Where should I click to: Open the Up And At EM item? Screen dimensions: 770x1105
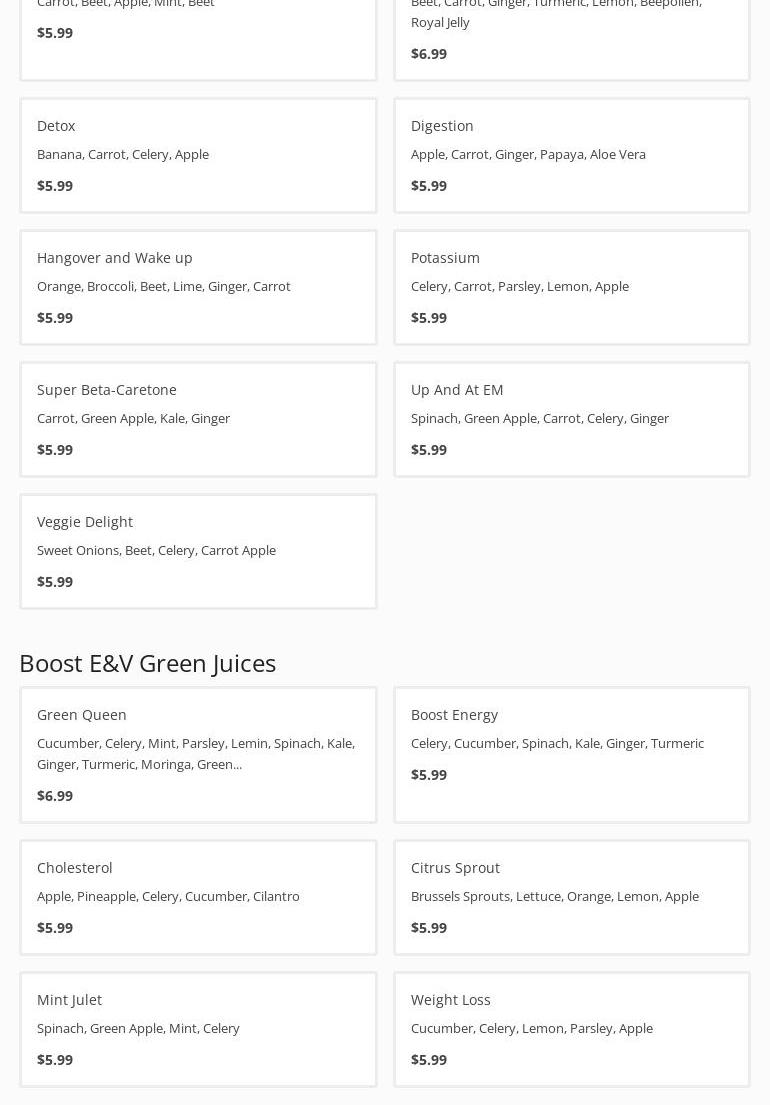click(x=572, y=419)
